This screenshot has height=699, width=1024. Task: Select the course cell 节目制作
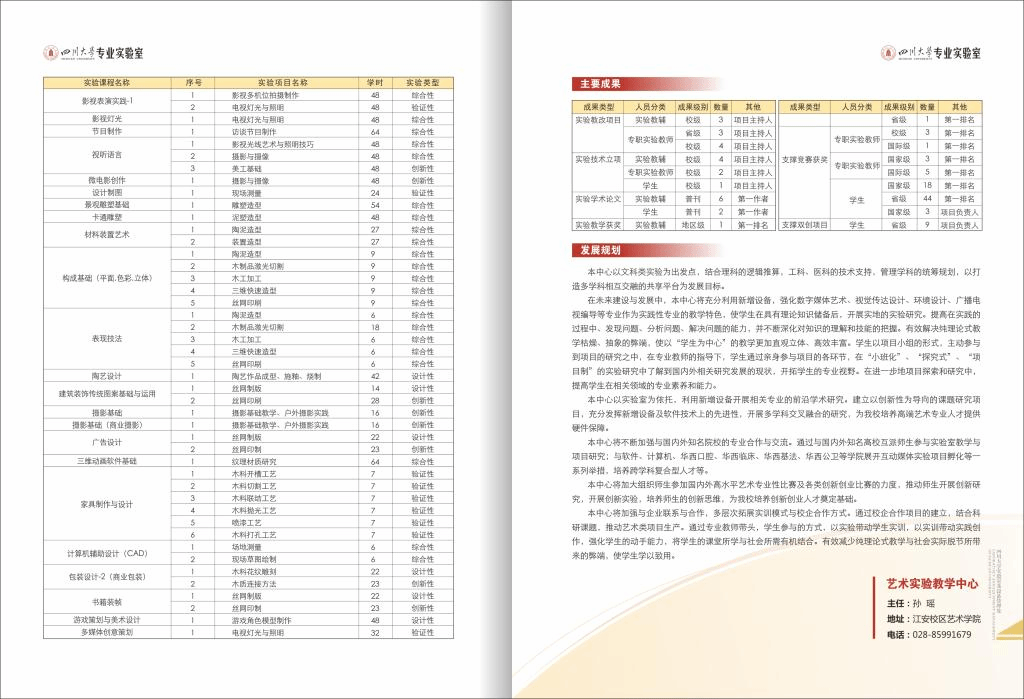[x=107, y=131]
